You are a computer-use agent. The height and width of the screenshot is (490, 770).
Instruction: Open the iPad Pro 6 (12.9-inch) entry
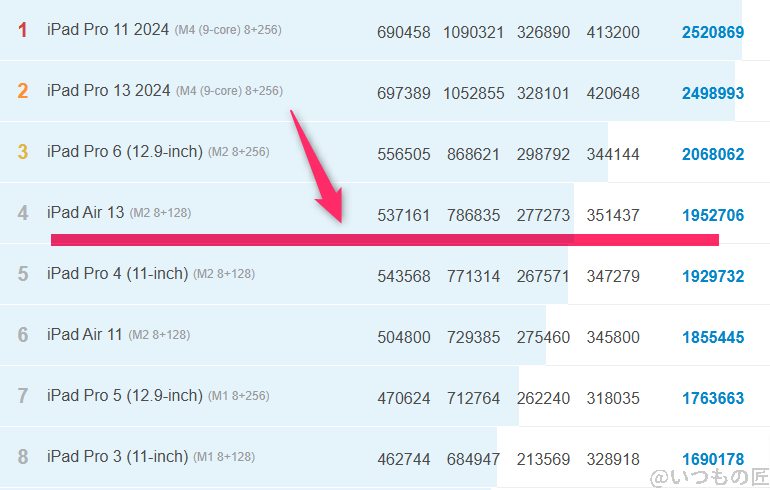(x=125, y=152)
